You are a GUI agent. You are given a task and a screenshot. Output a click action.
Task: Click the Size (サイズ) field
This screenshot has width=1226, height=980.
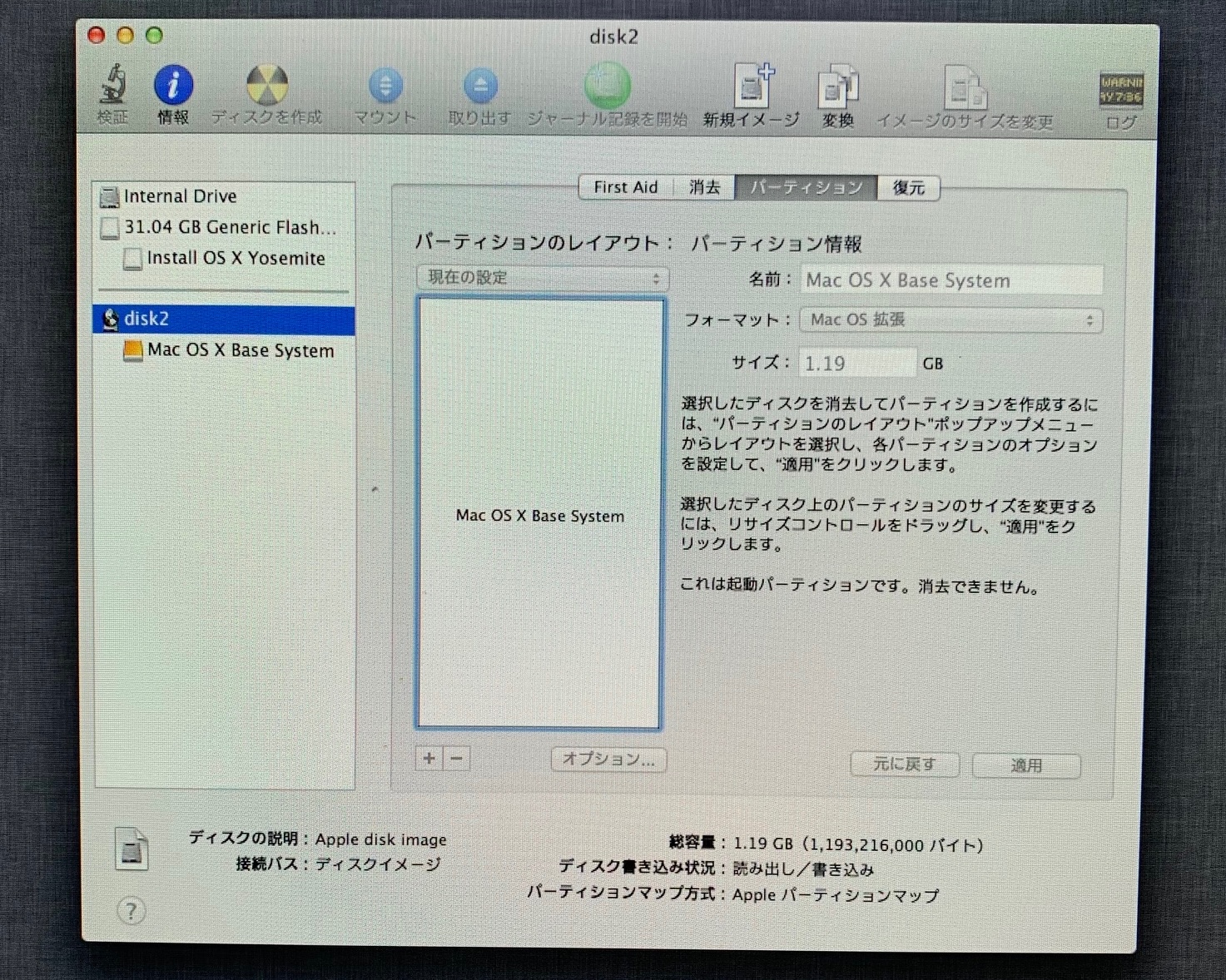857,364
